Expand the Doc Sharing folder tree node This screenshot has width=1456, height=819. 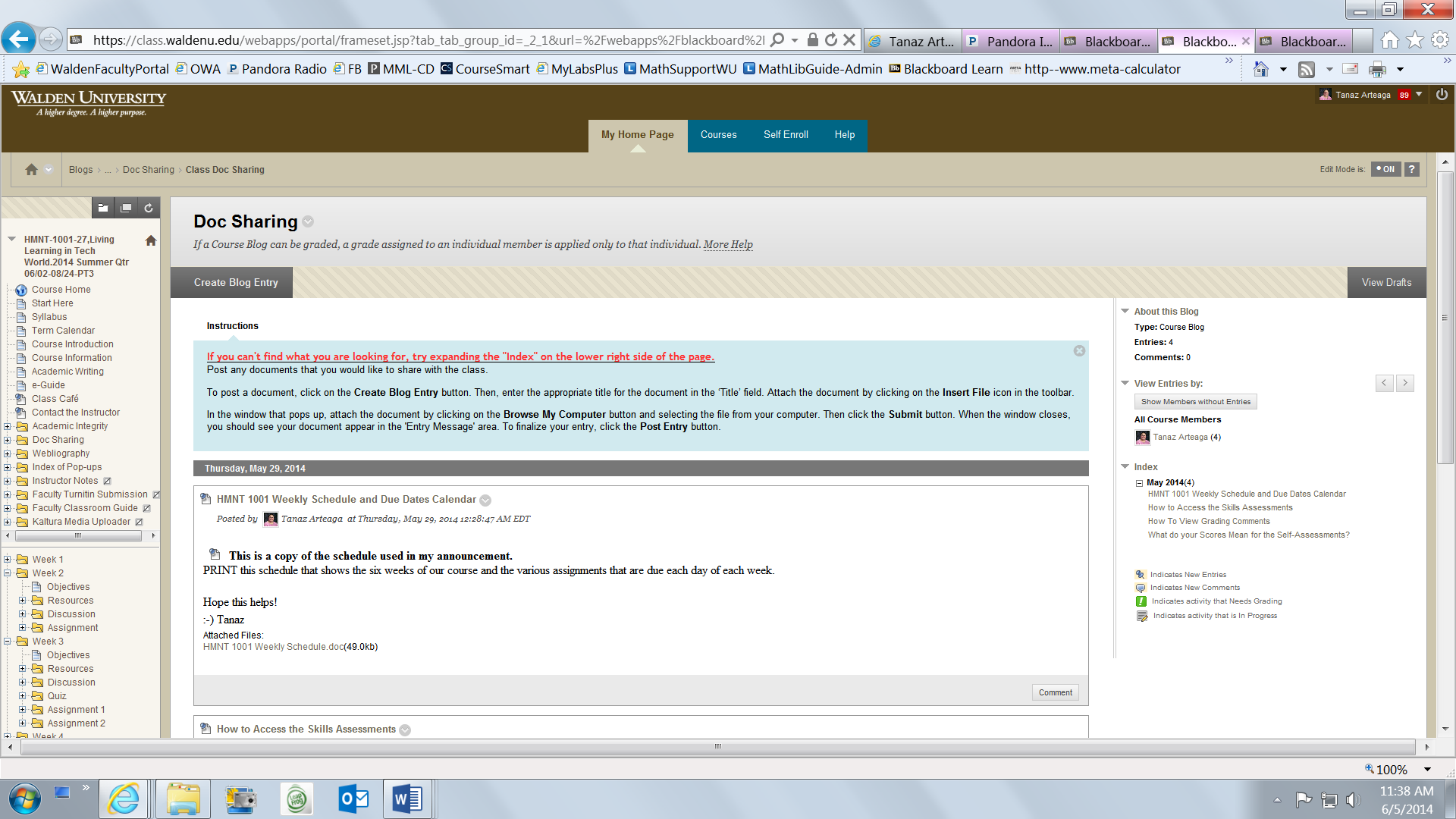(8, 440)
